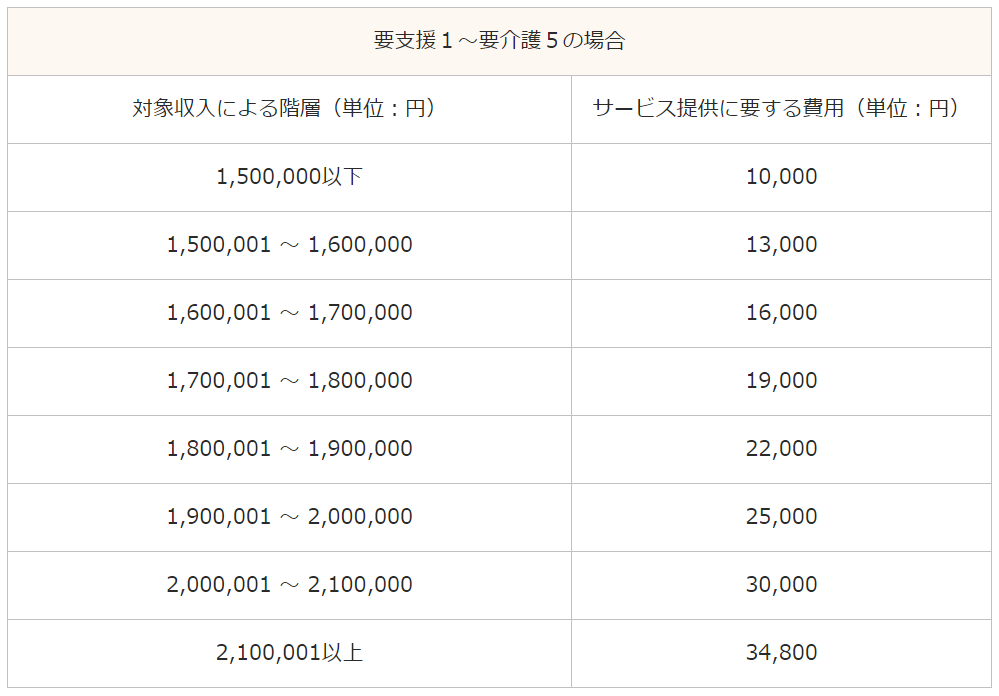Screen dimensions: 999x696
Task: Select the サービス提供に要する費用 column header
Action: (x=781, y=109)
